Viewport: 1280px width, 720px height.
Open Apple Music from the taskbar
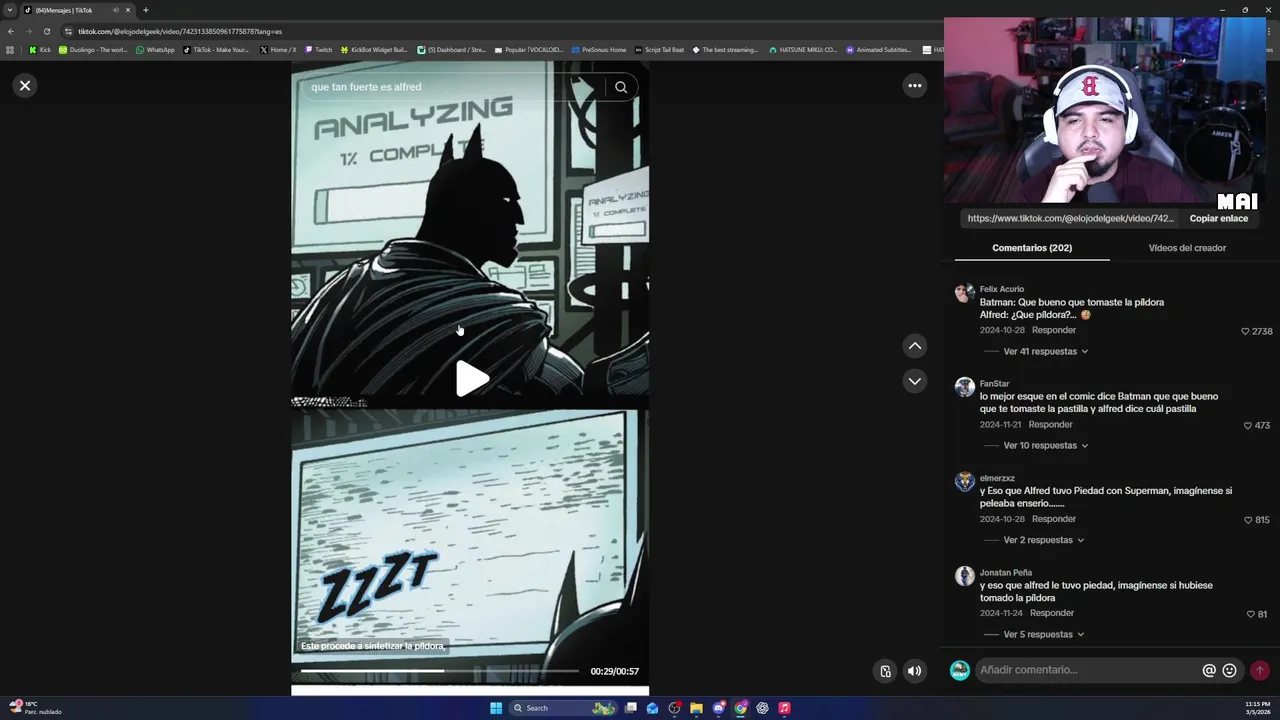click(x=784, y=708)
